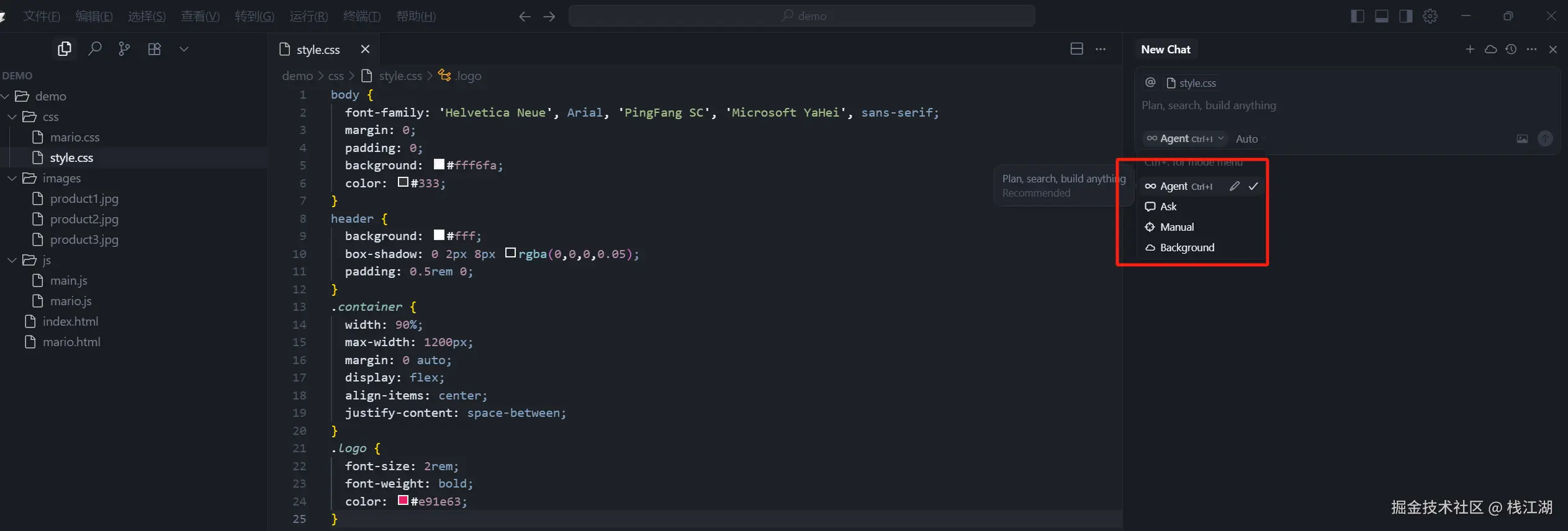This screenshot has width=1568, height=531.
Task: Open the Explorer view icon
Action: pyautogui.click(x=65, y=49)
